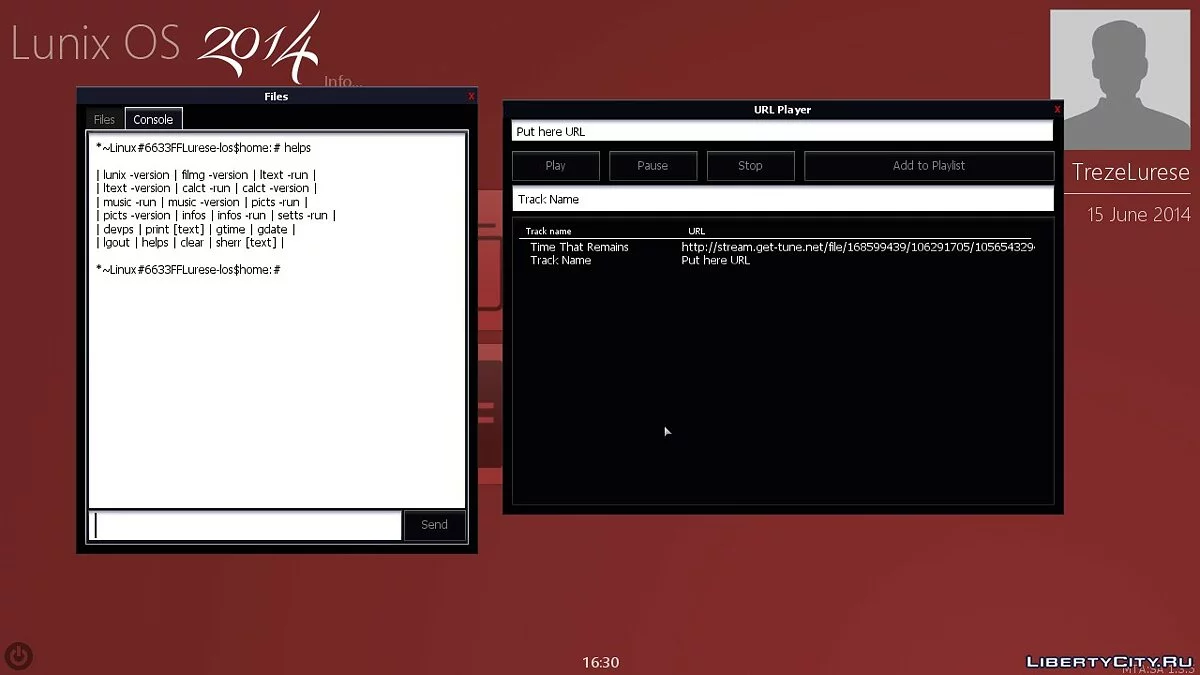Click the Lunix OS 2014 logo
1200x675 pixels.
160,45
